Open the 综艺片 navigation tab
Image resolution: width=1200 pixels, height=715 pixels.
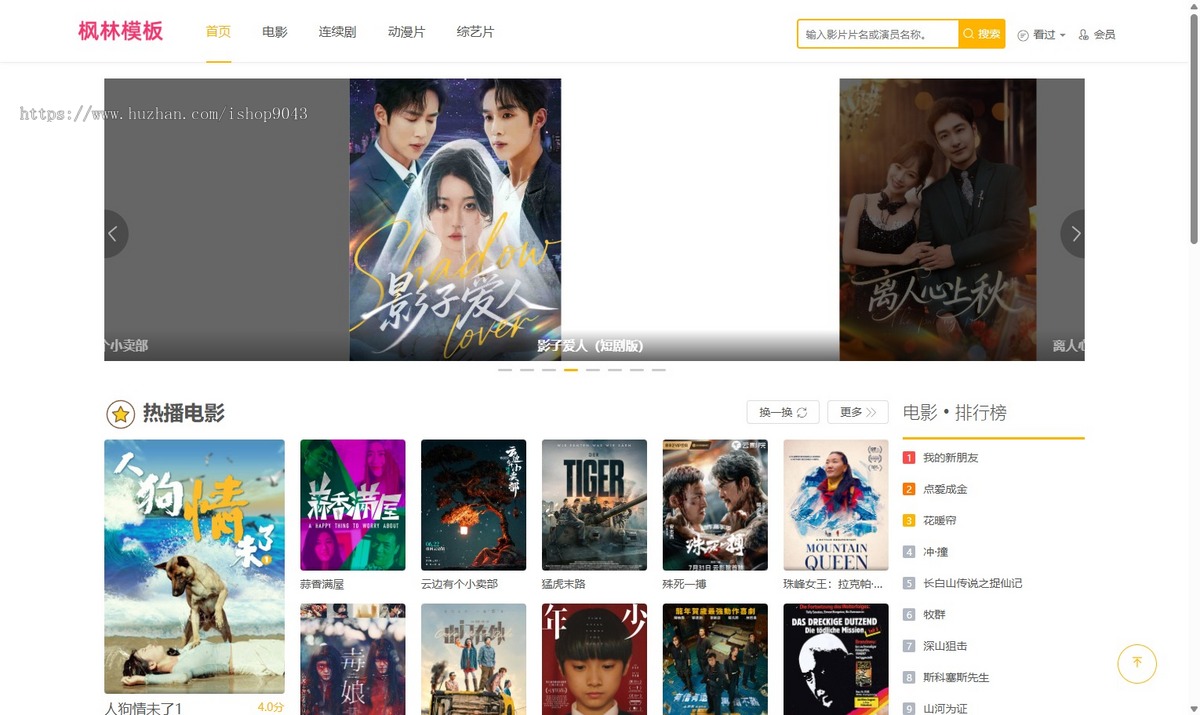point(475,32)
